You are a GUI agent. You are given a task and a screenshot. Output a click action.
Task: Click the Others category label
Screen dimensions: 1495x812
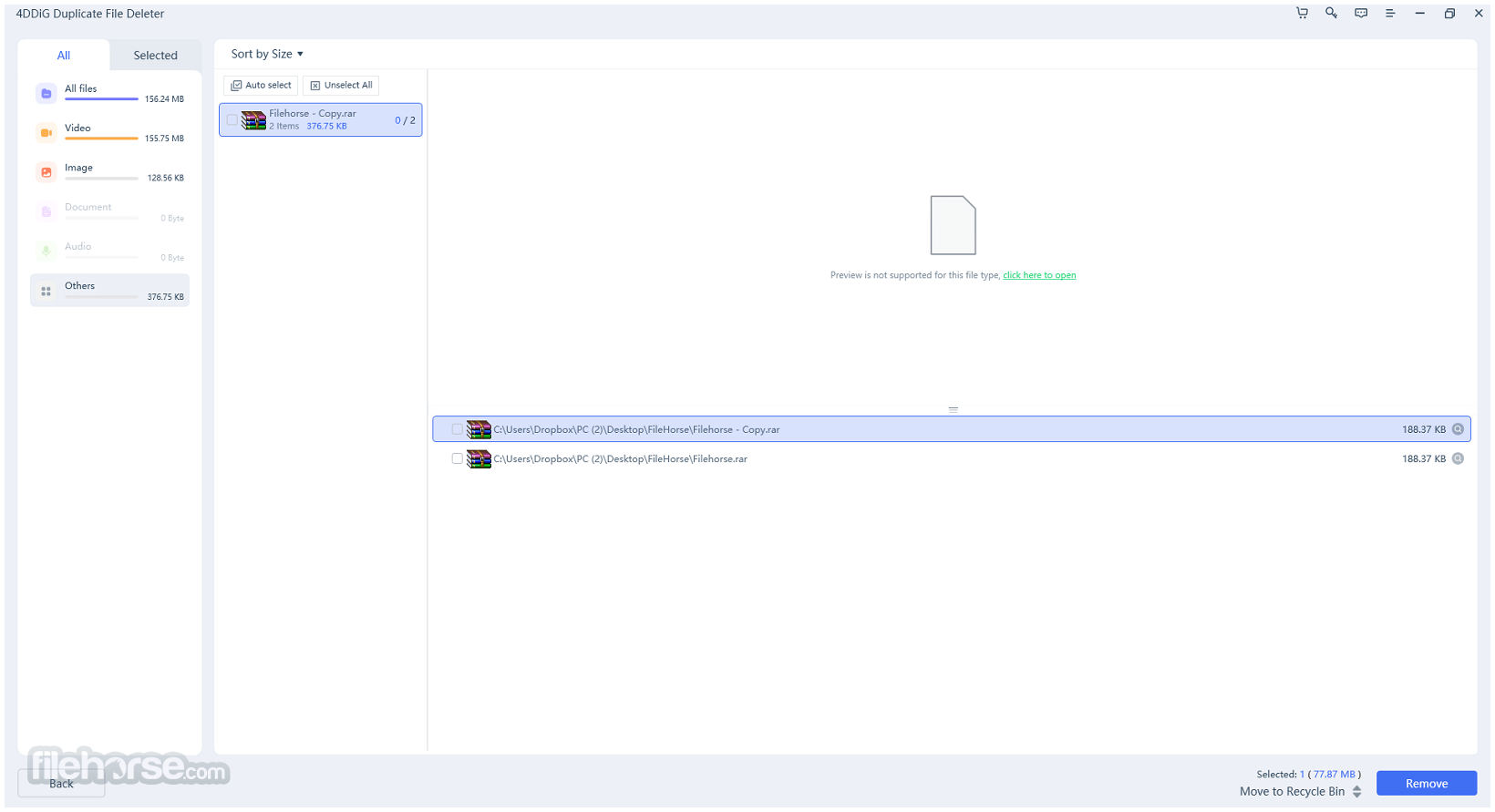[x=79, y=285]
